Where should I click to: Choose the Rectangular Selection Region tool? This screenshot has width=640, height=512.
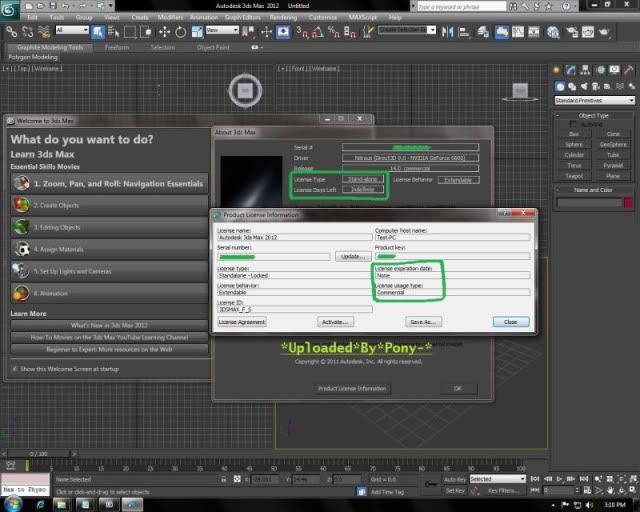[130, 32]
